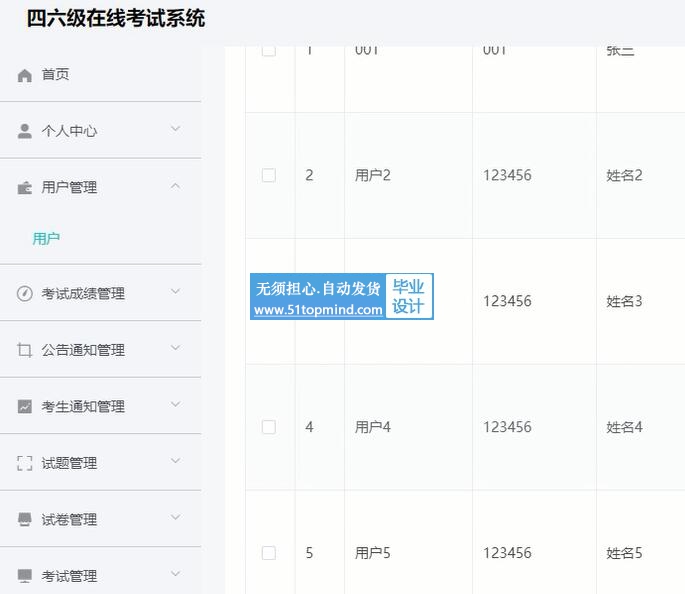Click password 123456 in 用户4 row
685x594 pixels.
[x=507, y=427]
